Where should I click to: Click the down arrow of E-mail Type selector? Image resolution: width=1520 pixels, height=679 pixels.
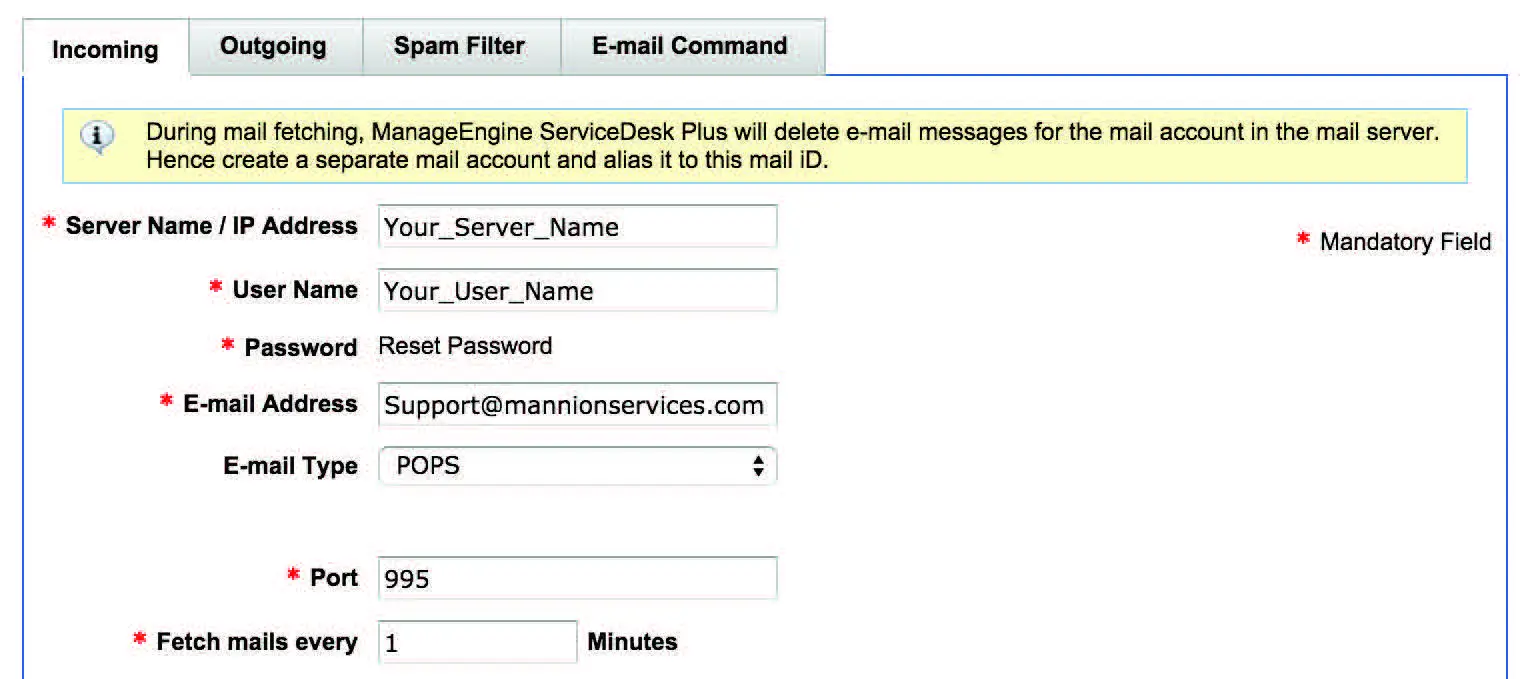pos(758,471)
